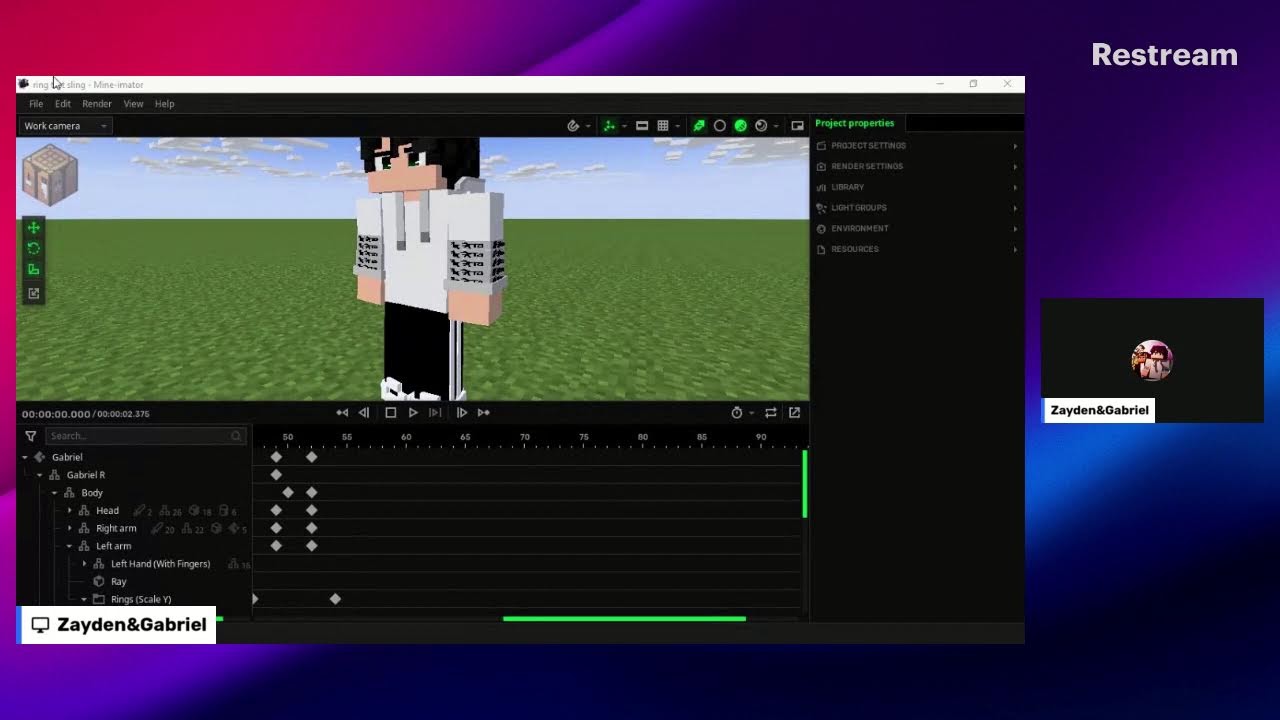The width and height of the screenshot is (1280, 720).
Task: Select the Rotate tool in viewport
Action: [x=33, y=248]
